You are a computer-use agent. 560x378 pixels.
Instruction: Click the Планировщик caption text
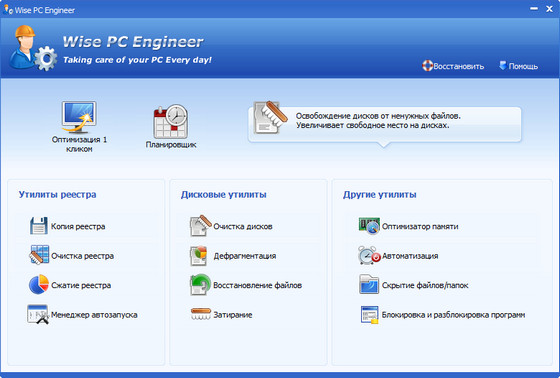tap(171, 145)
